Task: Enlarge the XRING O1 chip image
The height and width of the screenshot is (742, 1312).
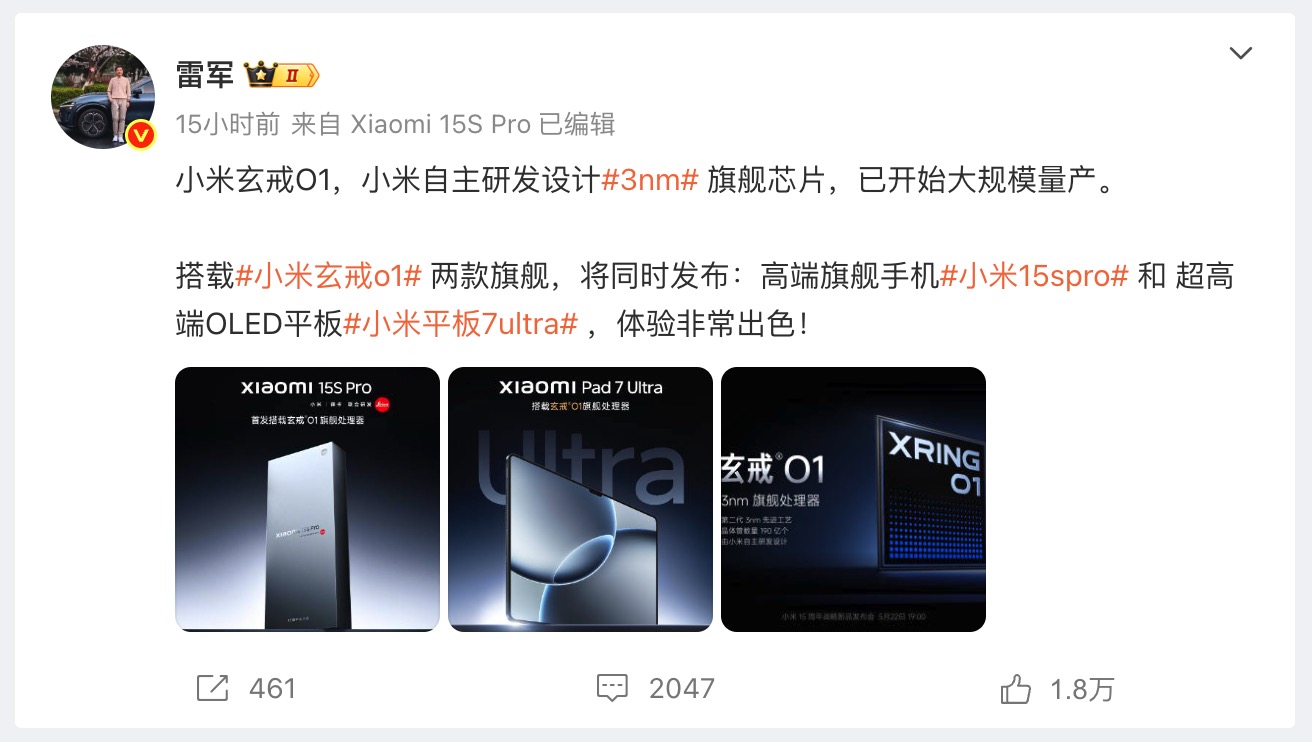Action: pos(853,499)
